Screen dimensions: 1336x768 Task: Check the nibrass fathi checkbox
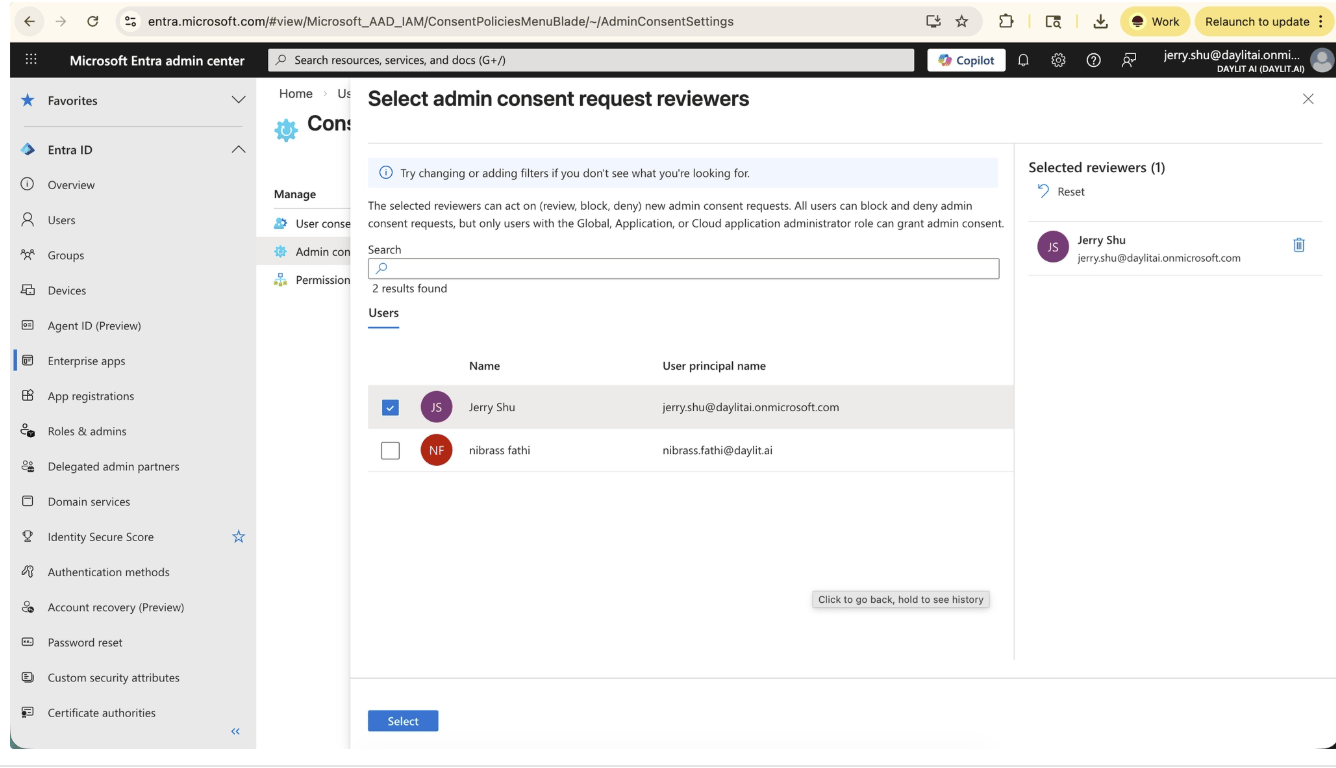pos(390,451)
